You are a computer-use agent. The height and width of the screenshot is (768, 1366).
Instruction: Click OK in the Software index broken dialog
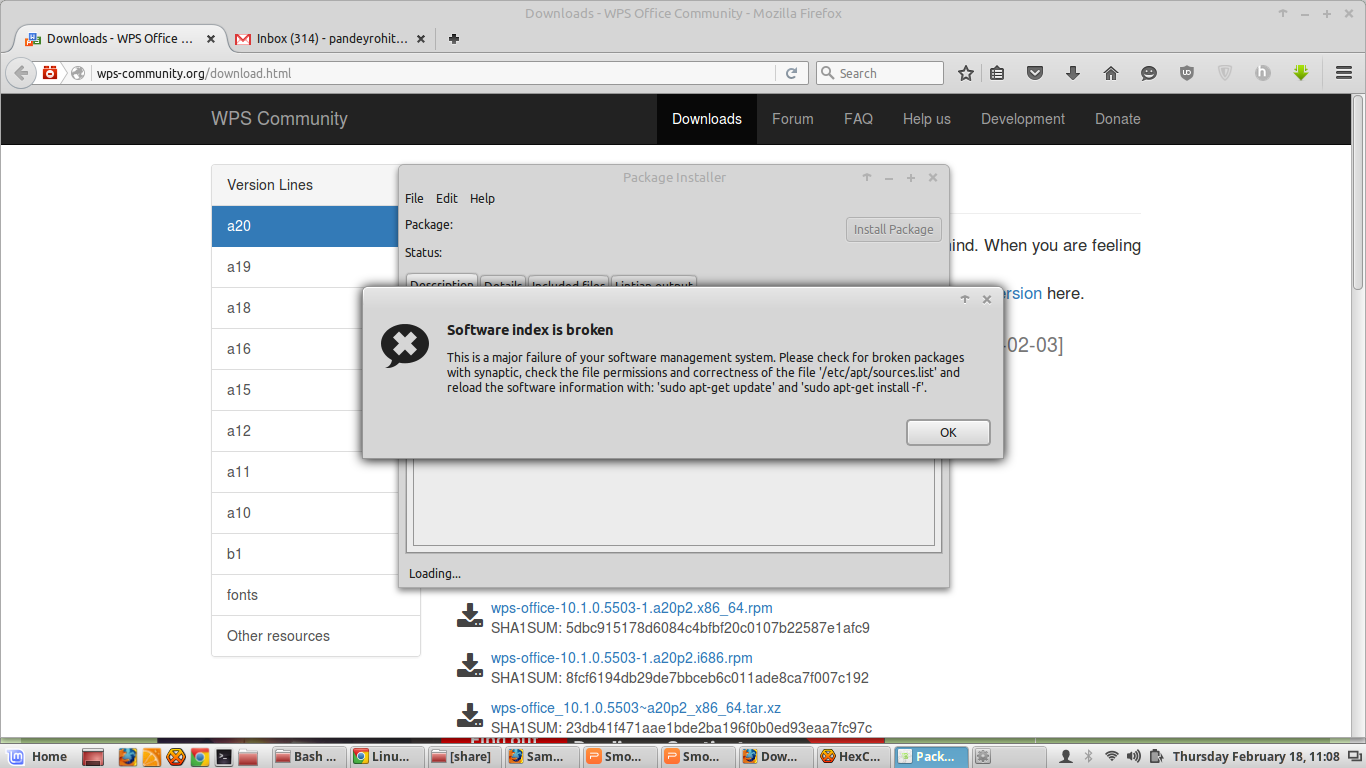click(x=948, y=432)
